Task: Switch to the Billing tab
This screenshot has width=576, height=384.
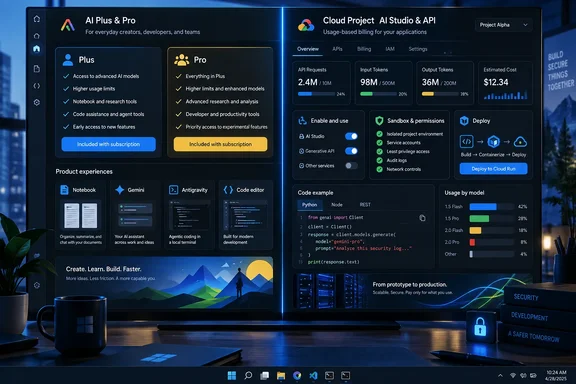Action: [364, 49]
